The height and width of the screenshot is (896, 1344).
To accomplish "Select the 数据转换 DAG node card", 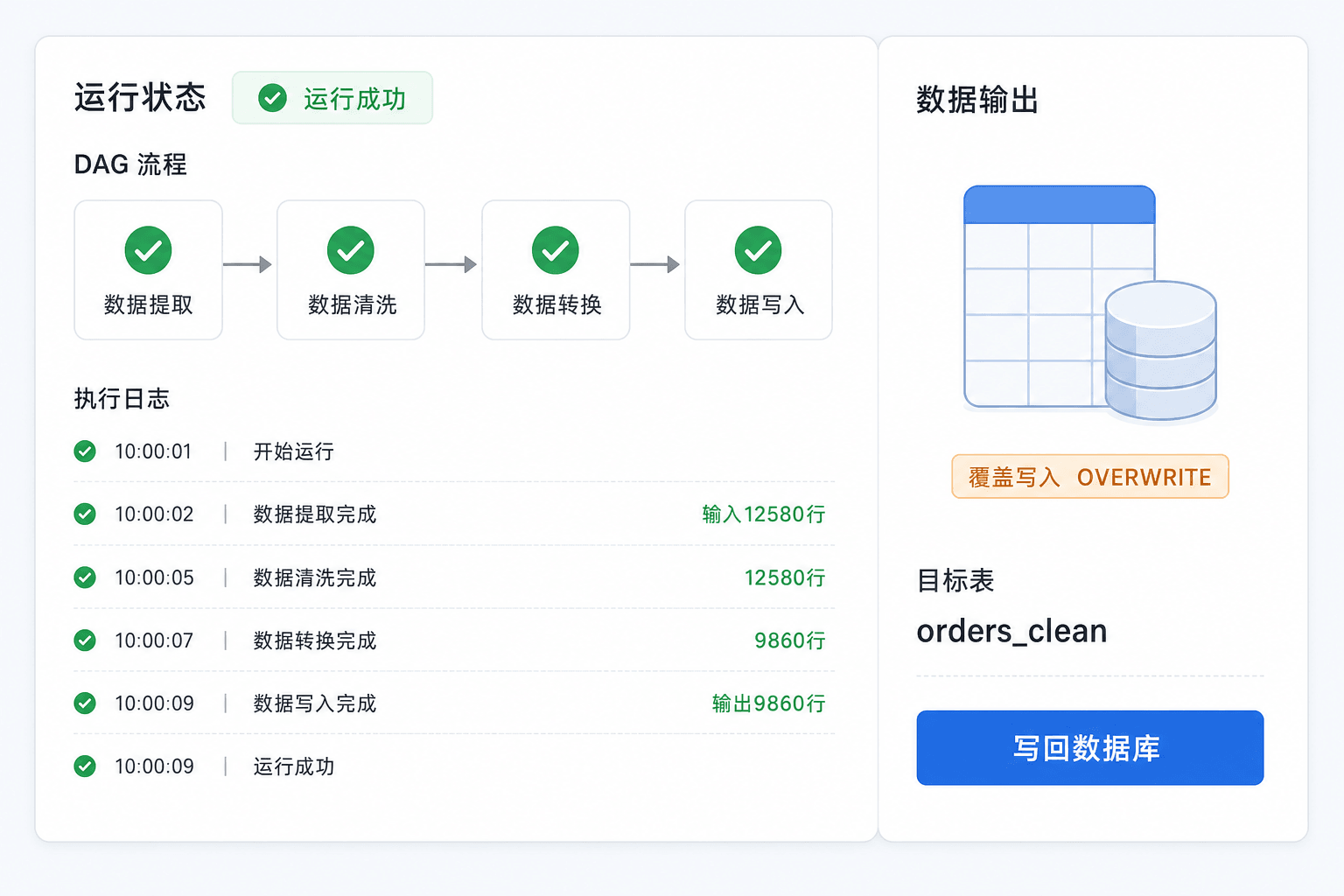I will pyautogui.click(x=556, y=269).
